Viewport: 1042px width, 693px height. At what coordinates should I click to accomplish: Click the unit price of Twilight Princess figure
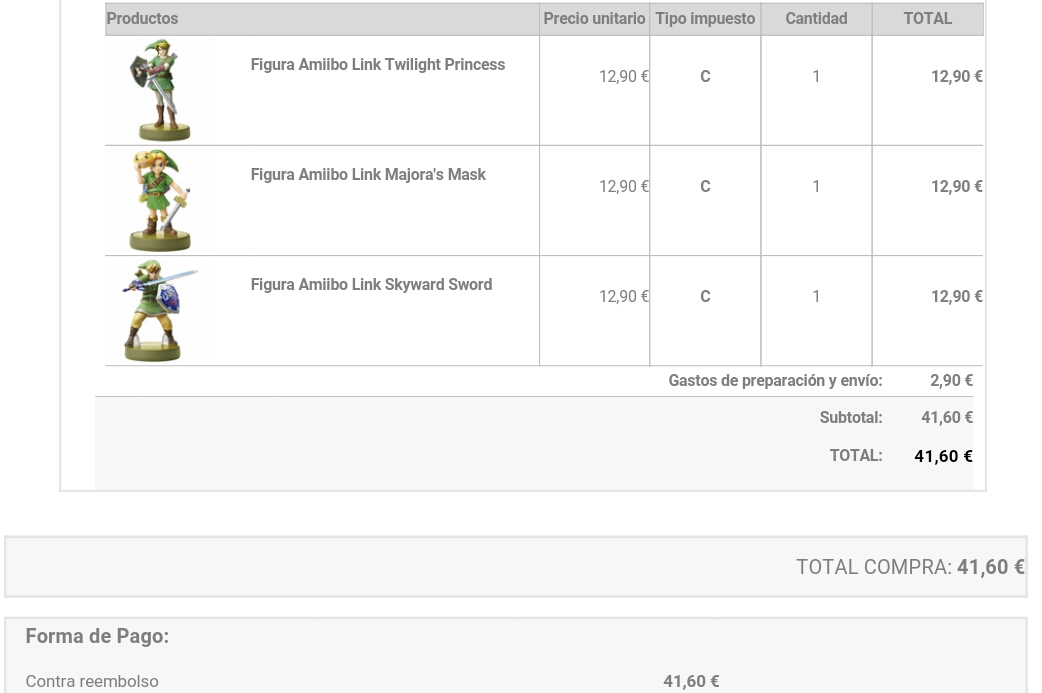pyautogui.click(x=624, y=77)
